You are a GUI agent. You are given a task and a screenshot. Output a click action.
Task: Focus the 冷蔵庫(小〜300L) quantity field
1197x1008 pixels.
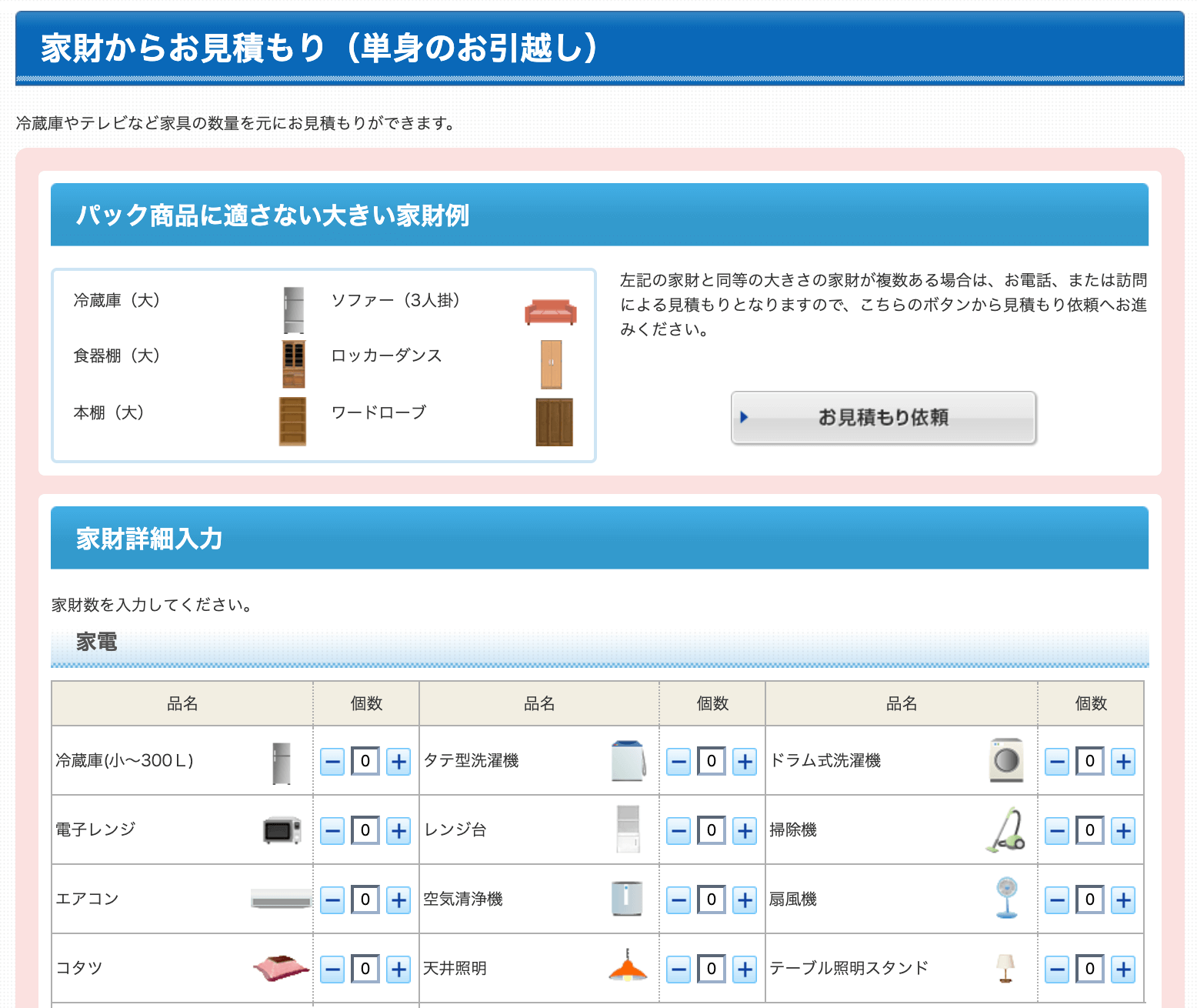click(x=365, y=761)
